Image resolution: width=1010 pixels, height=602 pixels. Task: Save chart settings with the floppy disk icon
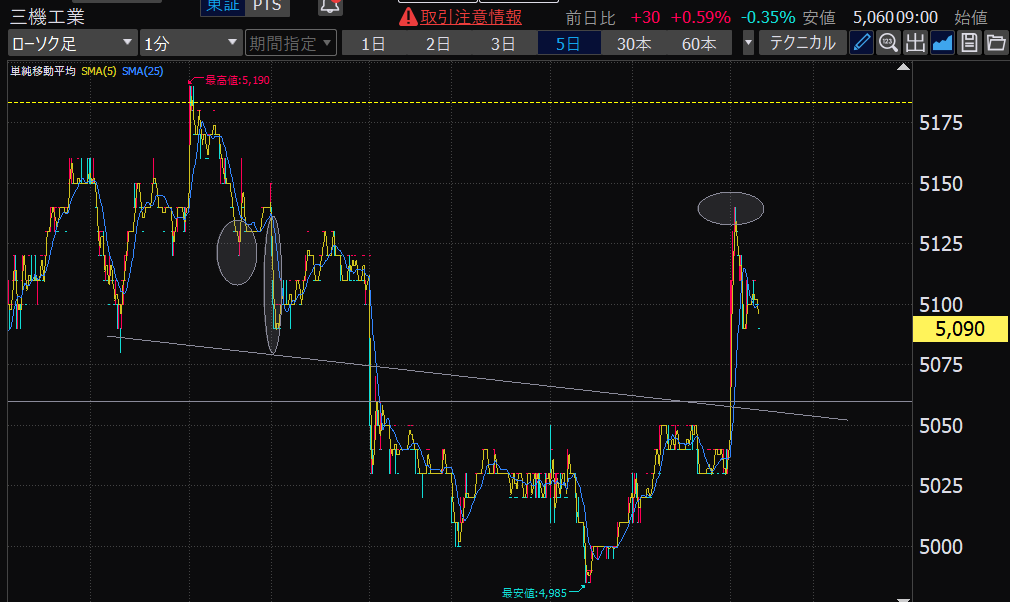click(x=968, y=43)
